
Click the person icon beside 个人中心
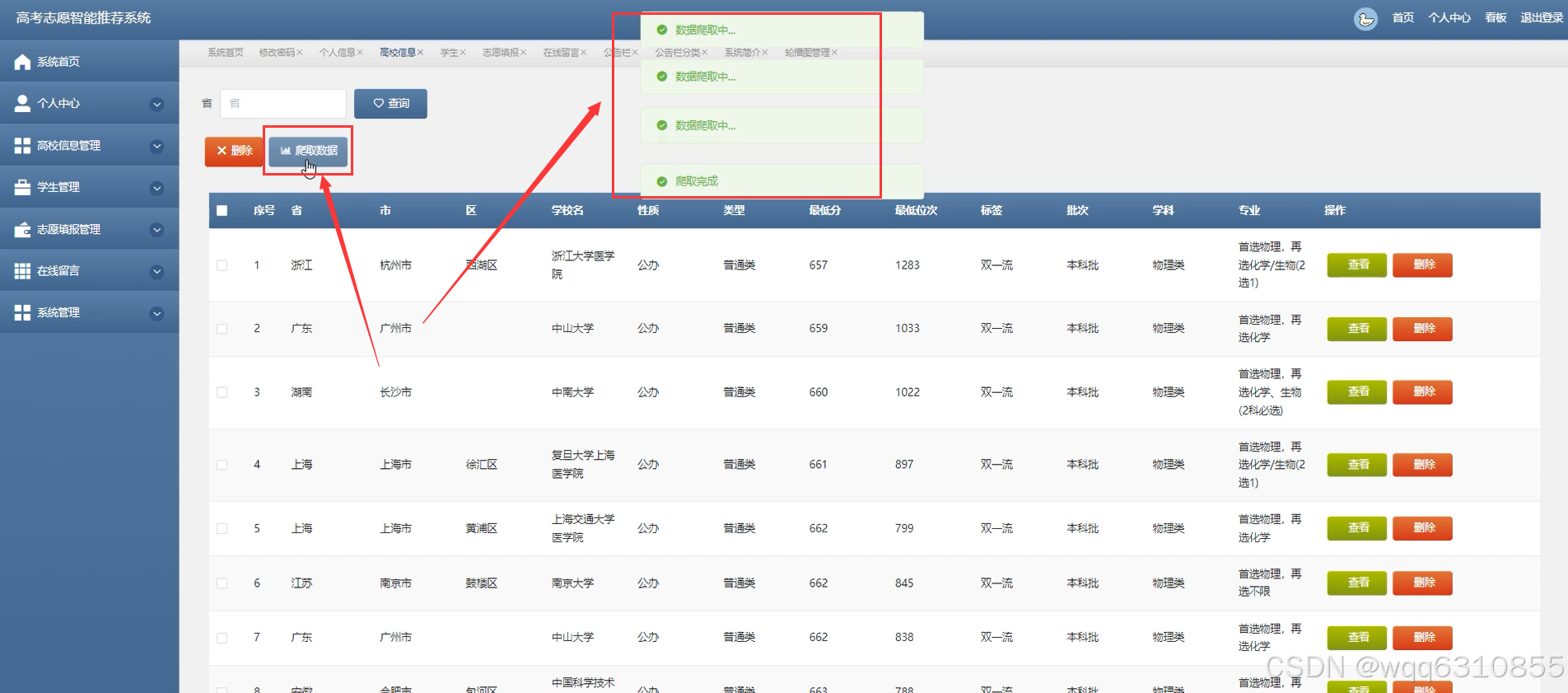[22, 103]
